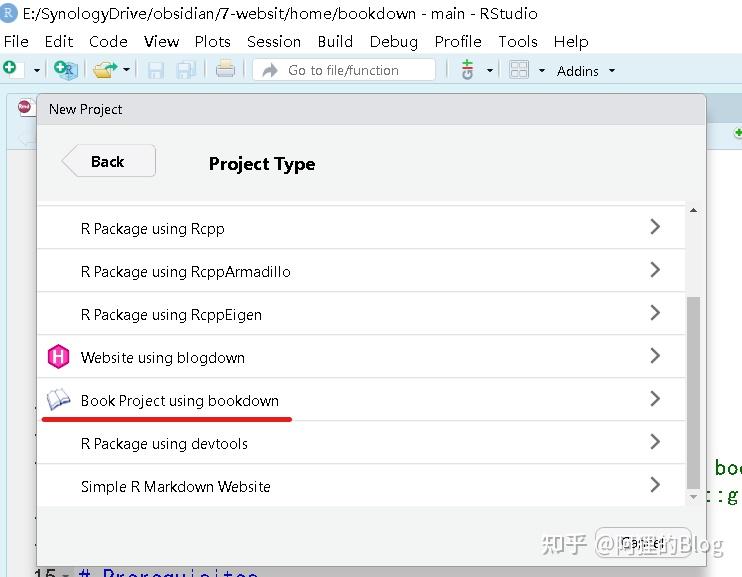Click the Save current document icon
Viewport: 742px width, 577px height.
(x=156, y=70)
